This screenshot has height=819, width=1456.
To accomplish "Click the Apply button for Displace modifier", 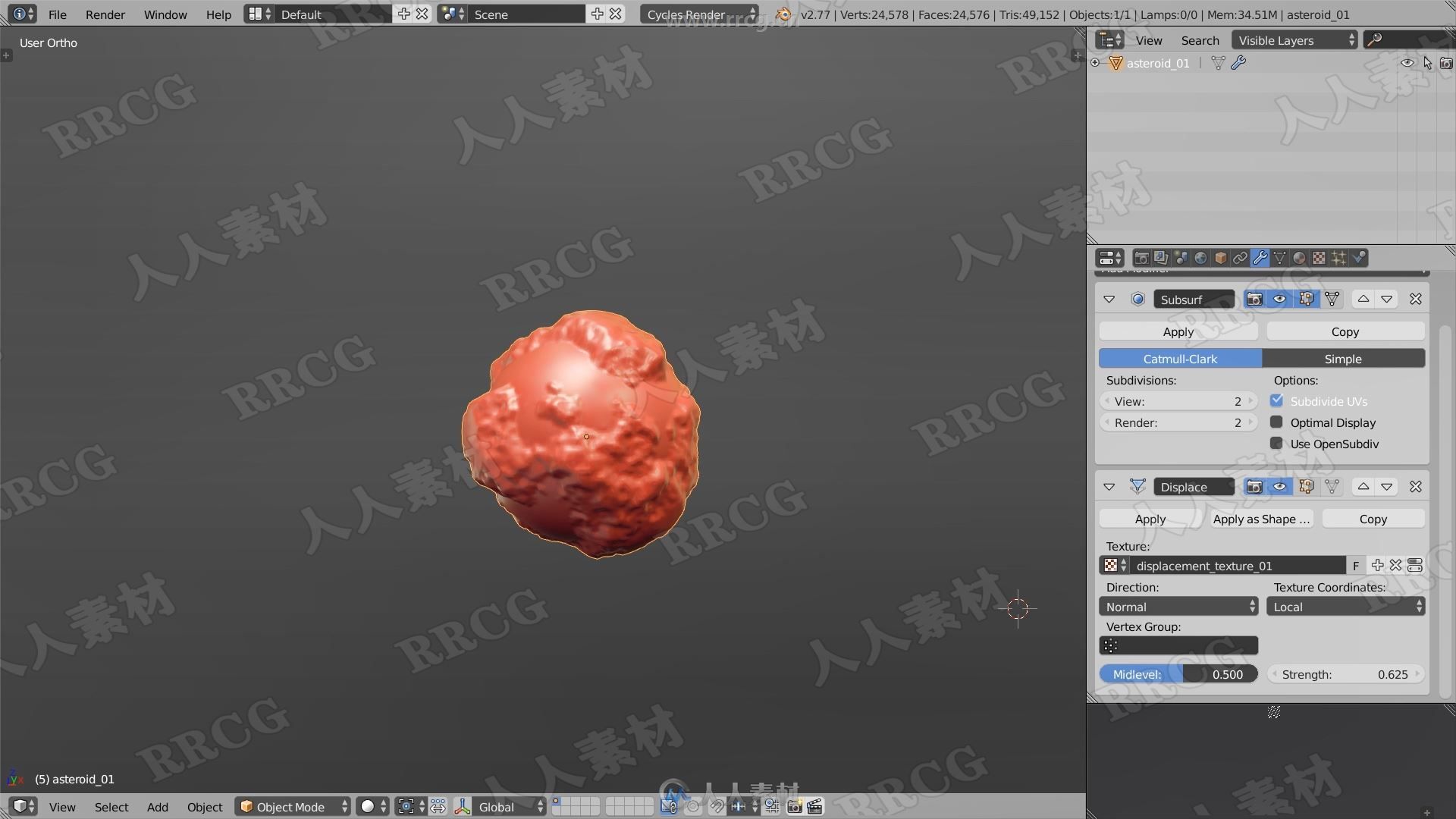I will coord(1149,519).
